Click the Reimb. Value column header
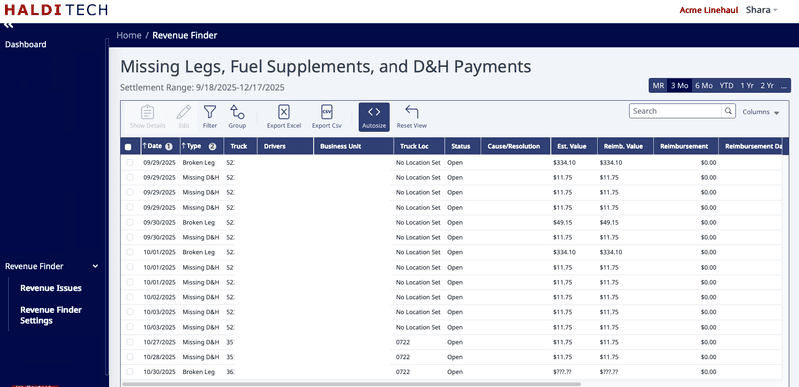799x387 pixels. click(625, 146)
